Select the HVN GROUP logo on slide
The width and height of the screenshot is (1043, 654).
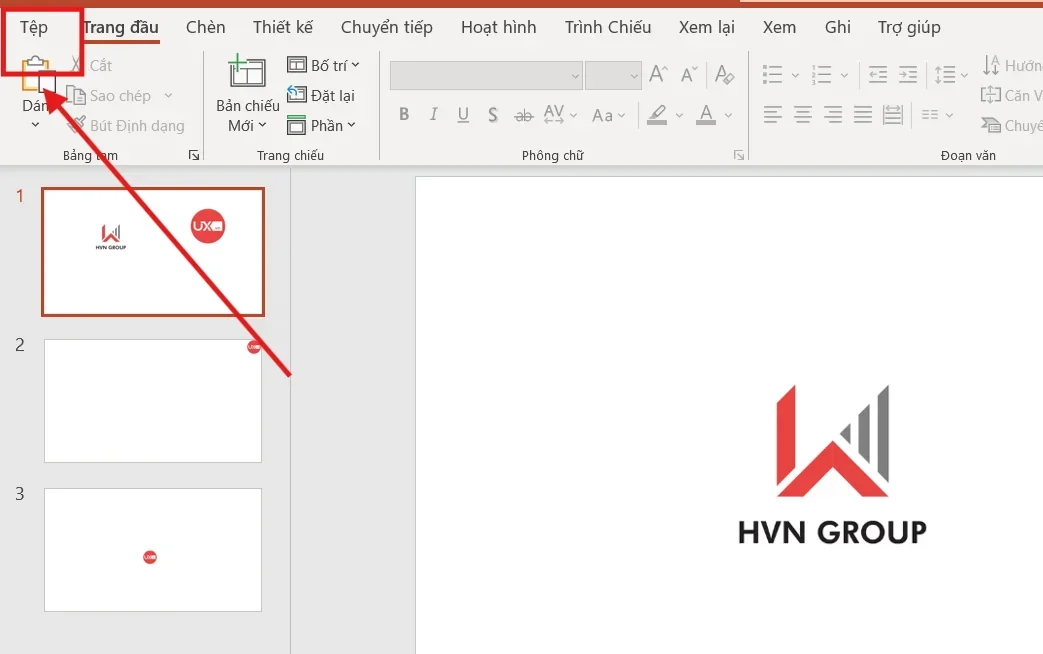click(x=832, y=464)
